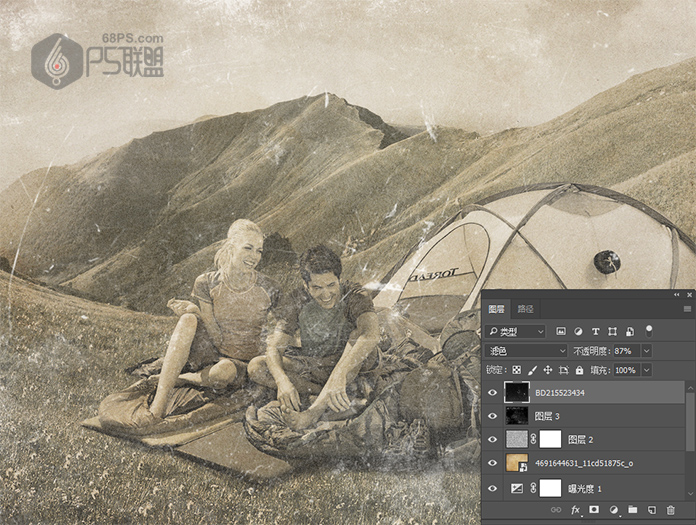The height and width of the screenshot is (525, 696).
Task: Click the fill 100% value field
Action: click(627, 370)
